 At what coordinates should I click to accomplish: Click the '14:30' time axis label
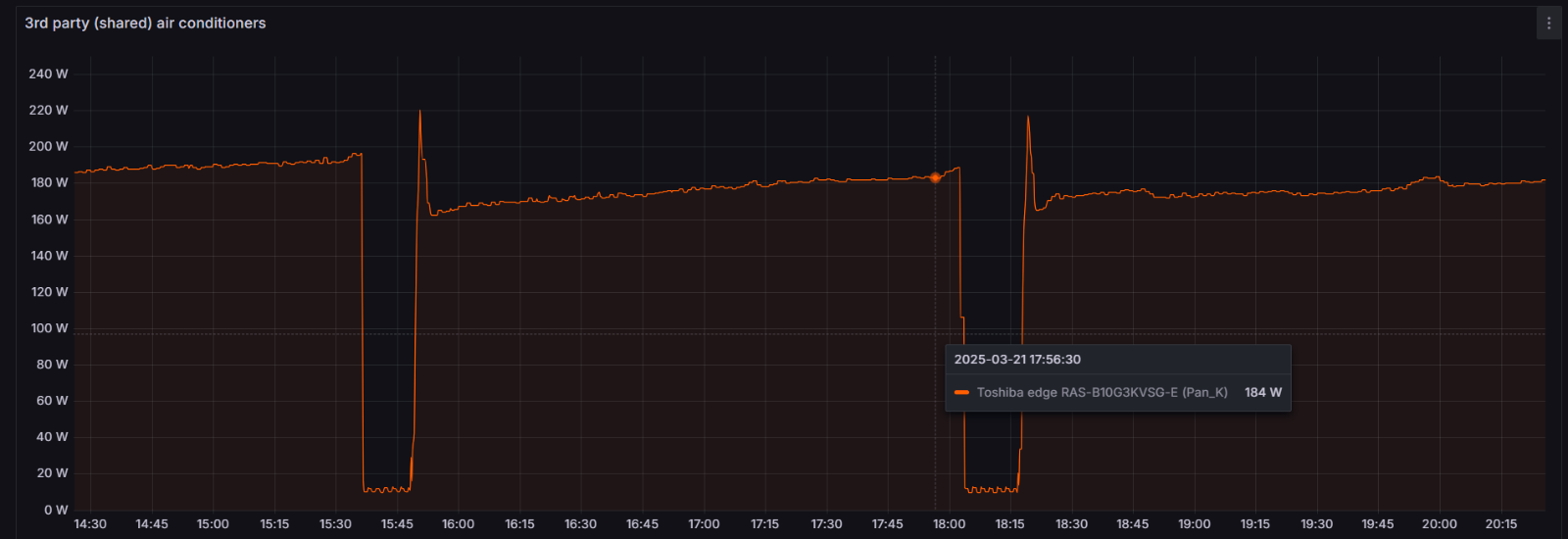tap(90, 524)
